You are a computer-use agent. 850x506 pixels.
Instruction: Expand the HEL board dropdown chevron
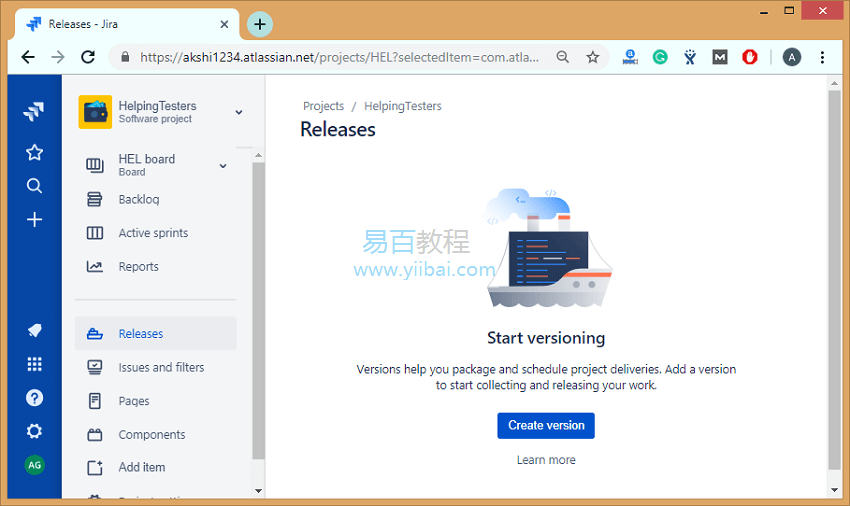(223, 165)
